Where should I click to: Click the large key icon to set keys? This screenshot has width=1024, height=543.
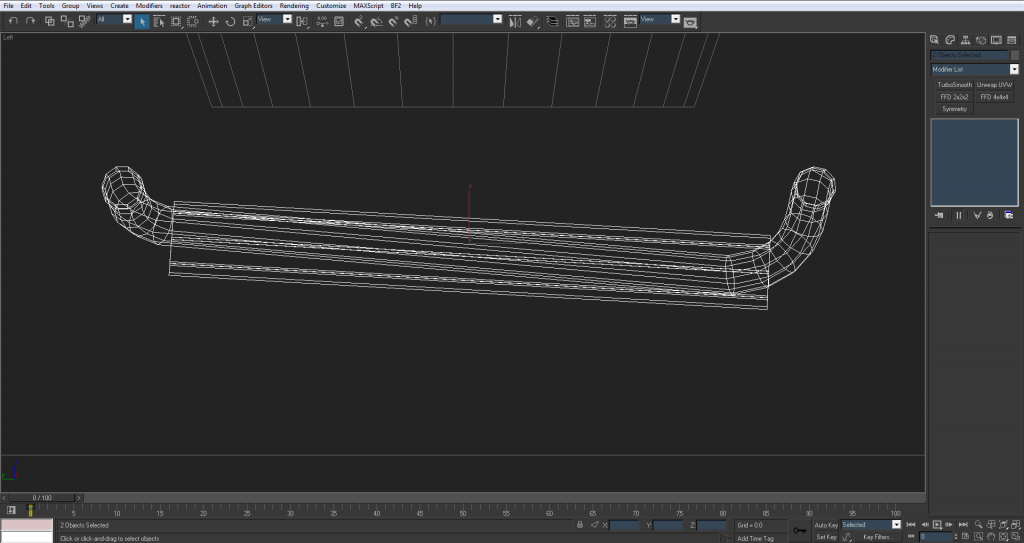799,530
